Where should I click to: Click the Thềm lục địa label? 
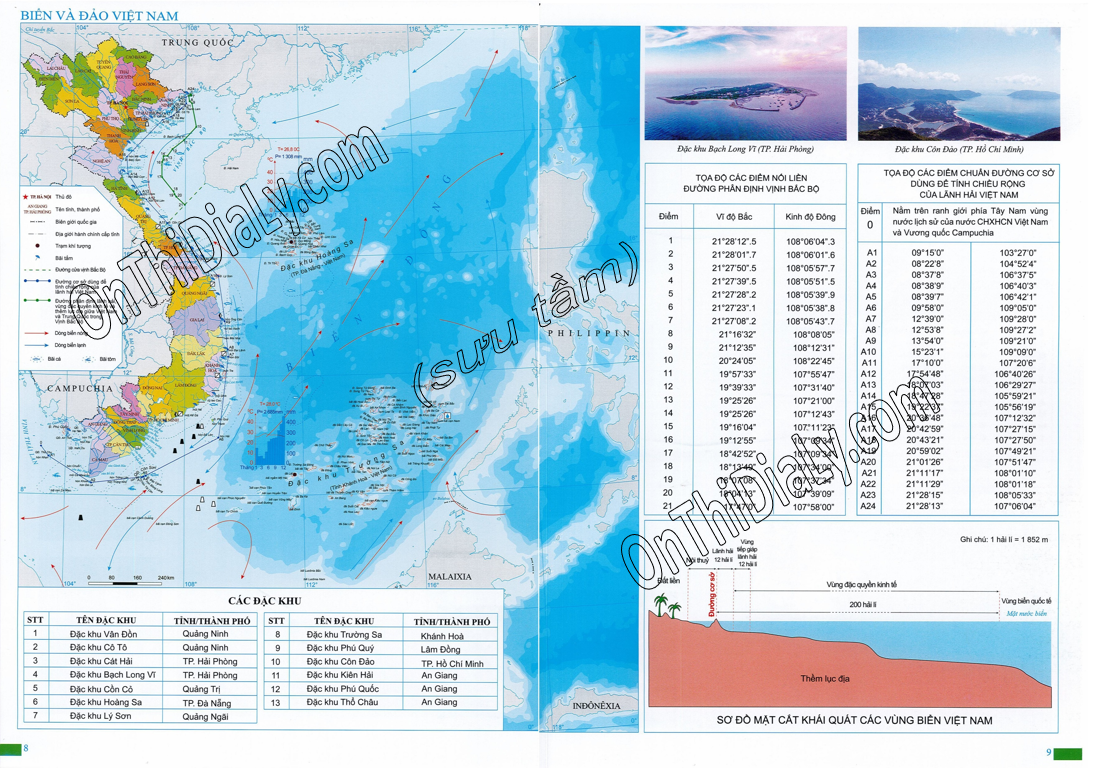(827, 679)
